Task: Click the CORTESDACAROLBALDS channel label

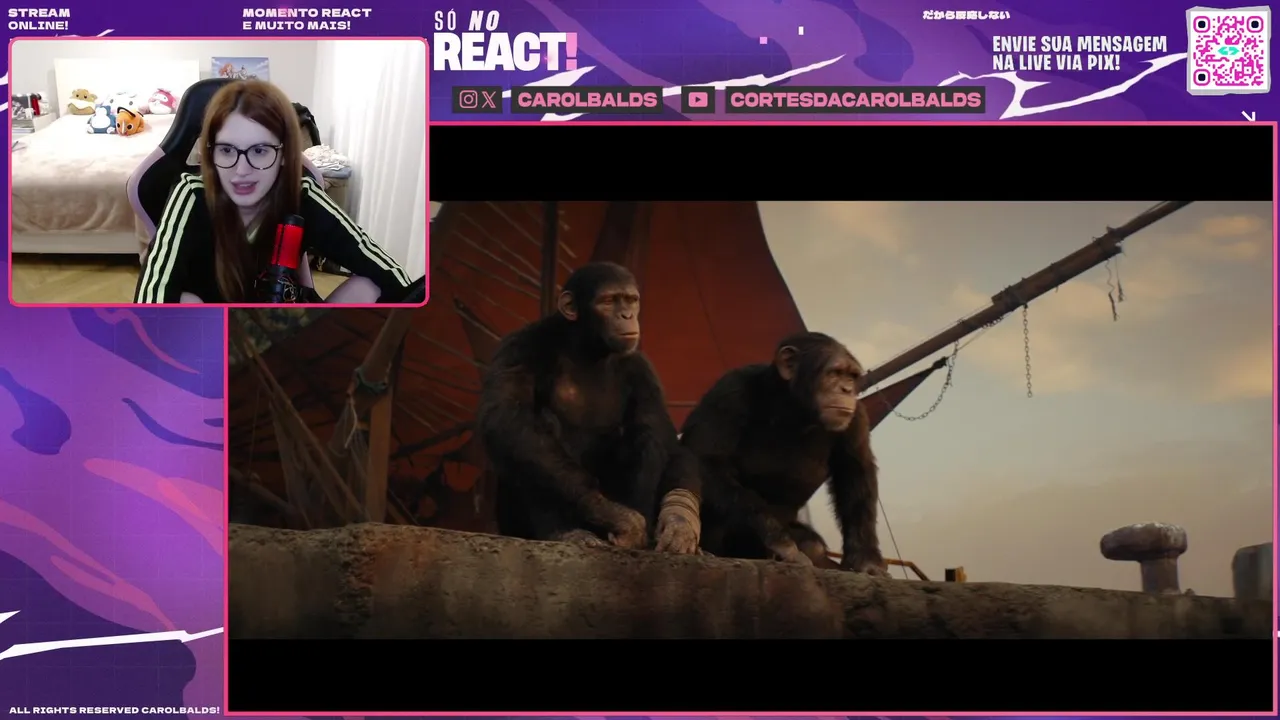Action: [855, 99]
